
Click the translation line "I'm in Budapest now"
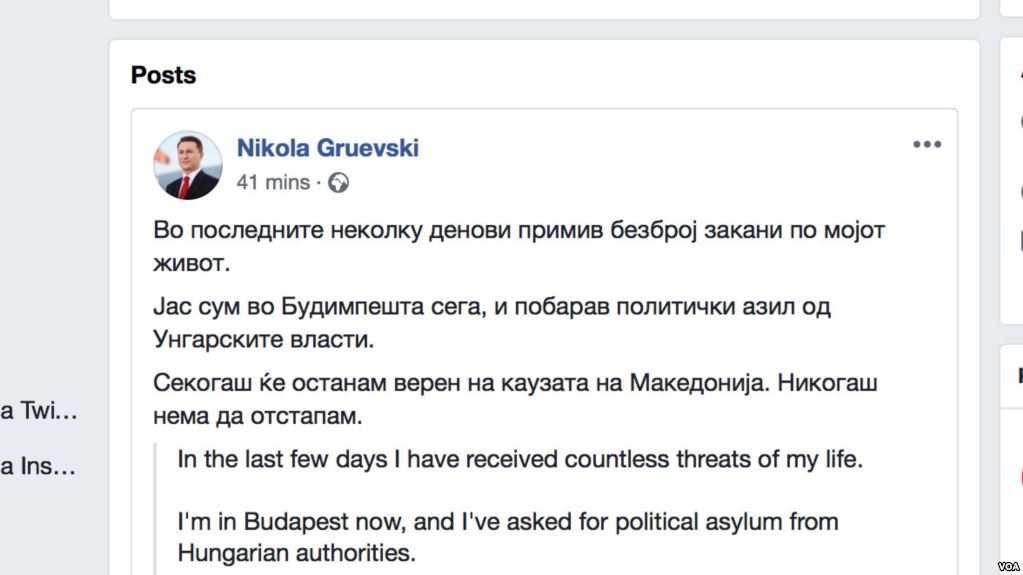[x=507, y=522]
